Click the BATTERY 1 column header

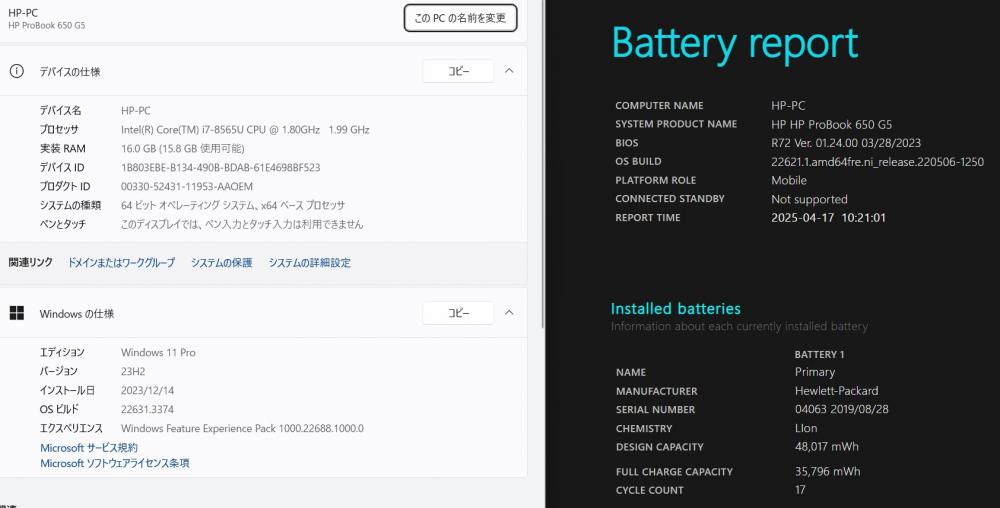tap(820, 354)
